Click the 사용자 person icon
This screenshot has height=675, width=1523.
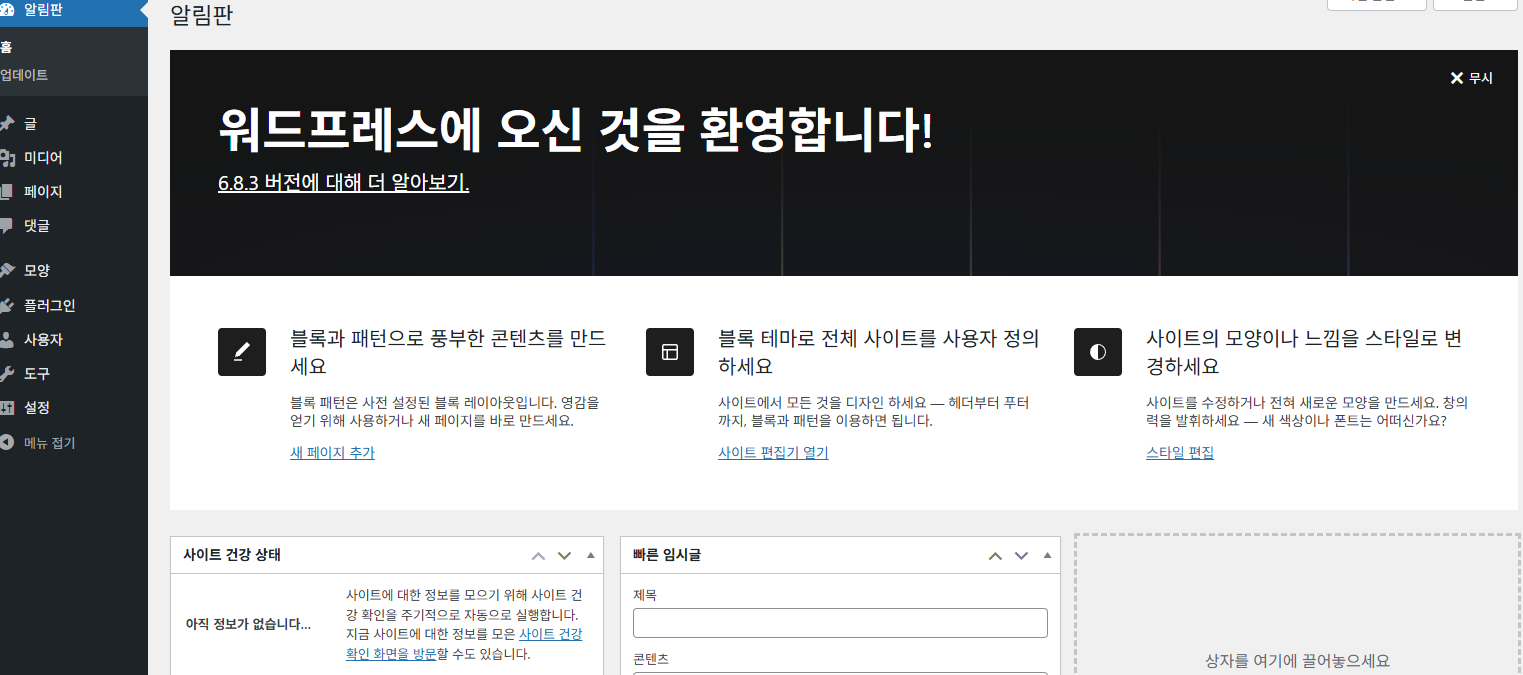[6, 340]
